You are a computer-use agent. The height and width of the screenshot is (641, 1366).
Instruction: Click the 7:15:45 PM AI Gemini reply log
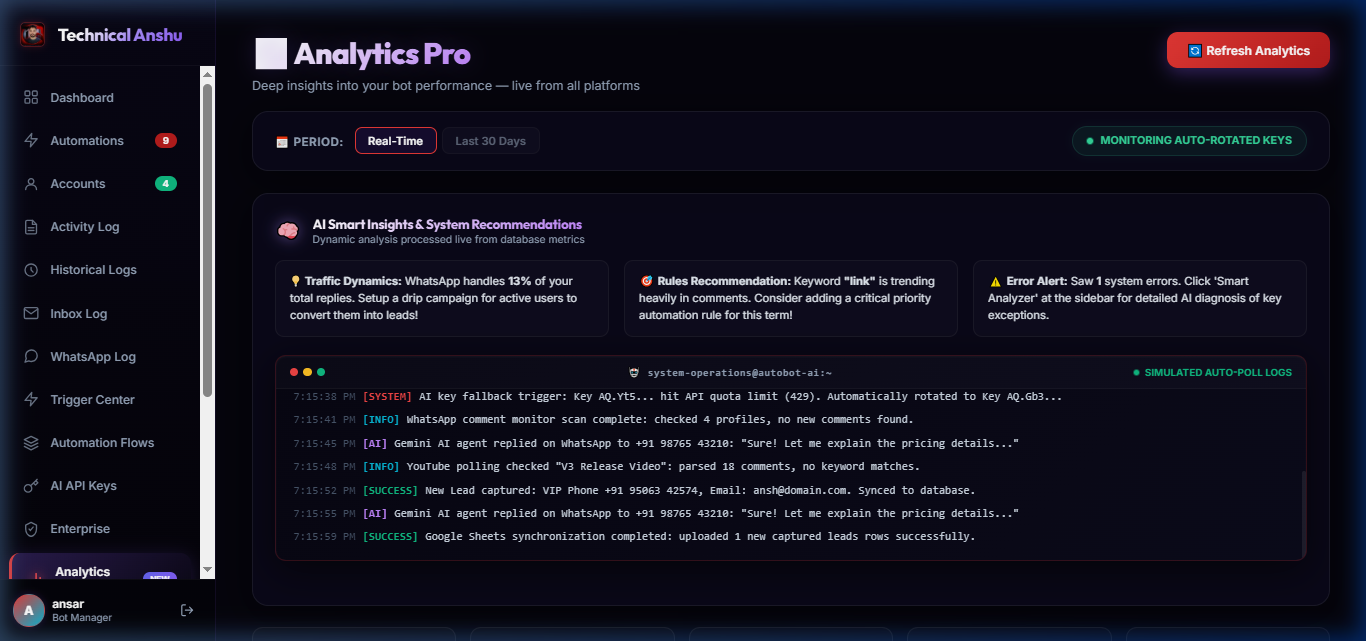(x=656, y=443)
